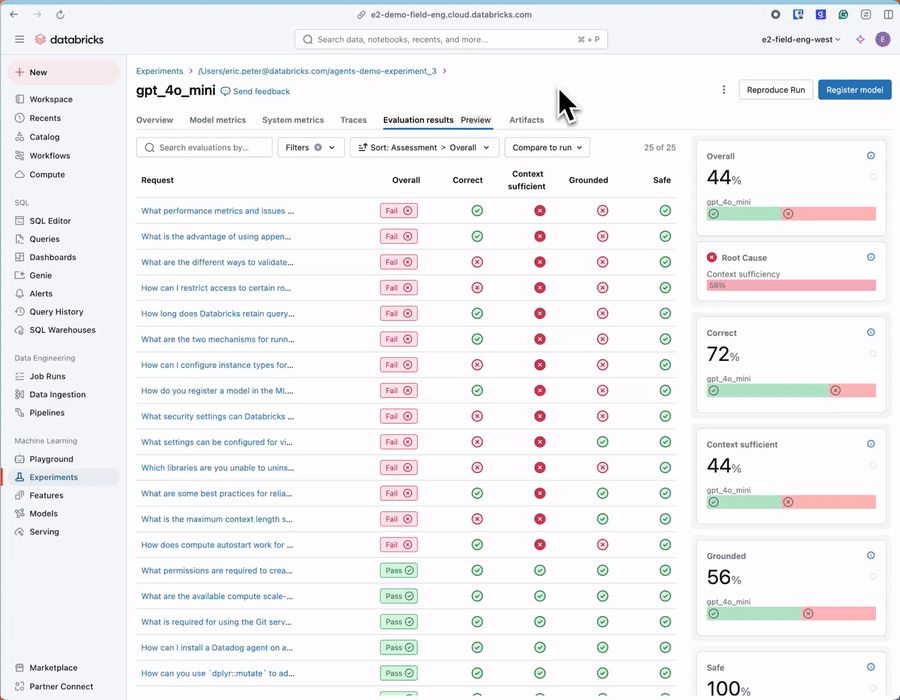The image size is (900, 700).
Task: Open Features in the sidebar
Action: coord(46,496)
